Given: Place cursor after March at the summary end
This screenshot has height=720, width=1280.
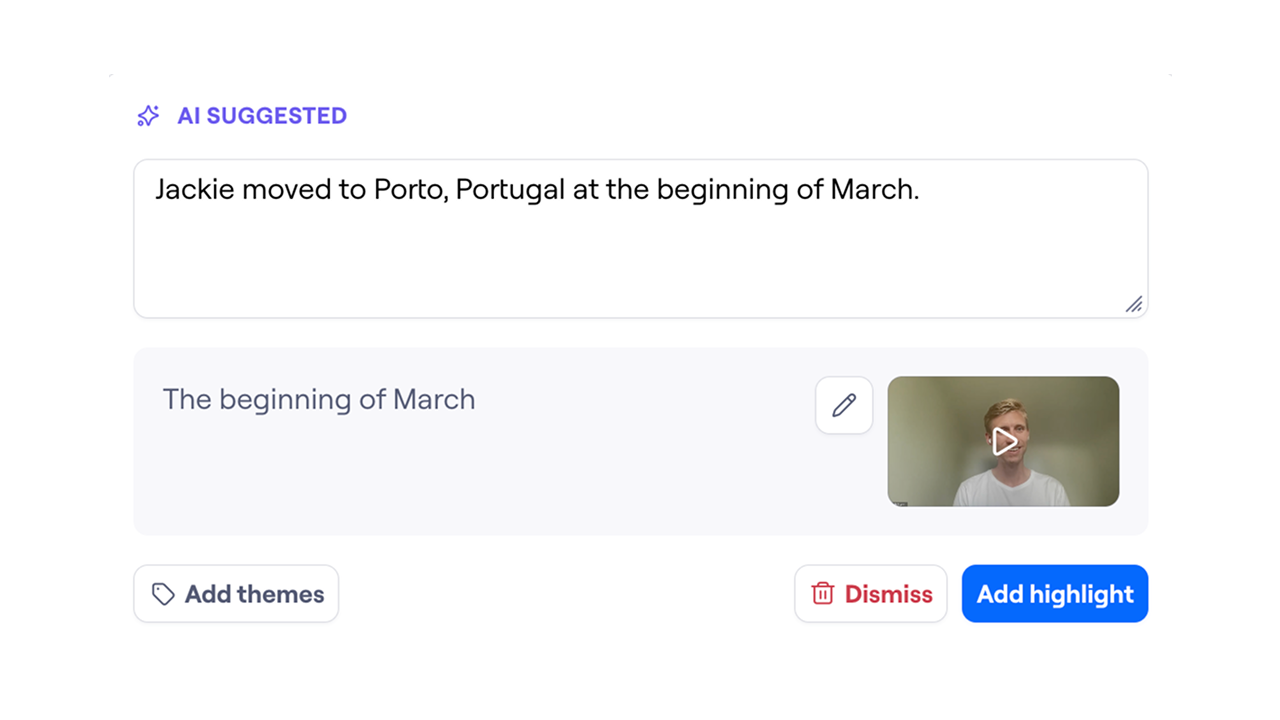Looking at the screenshot, I should pyautogui.click(x=920, y=190).
